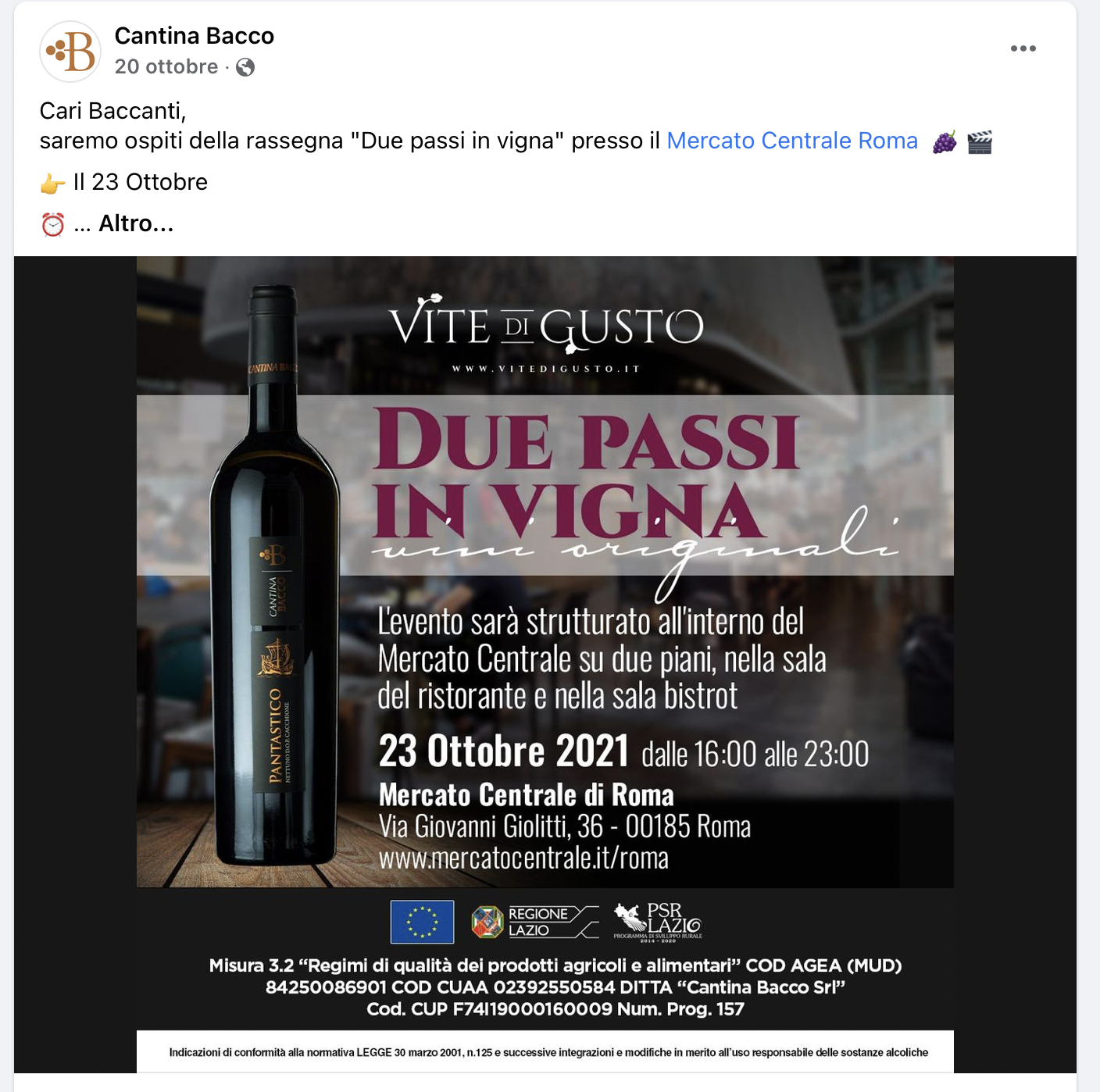Click the grapes emoji in the post
This screenshot has height=1092, width=1100.
(945, 142)
